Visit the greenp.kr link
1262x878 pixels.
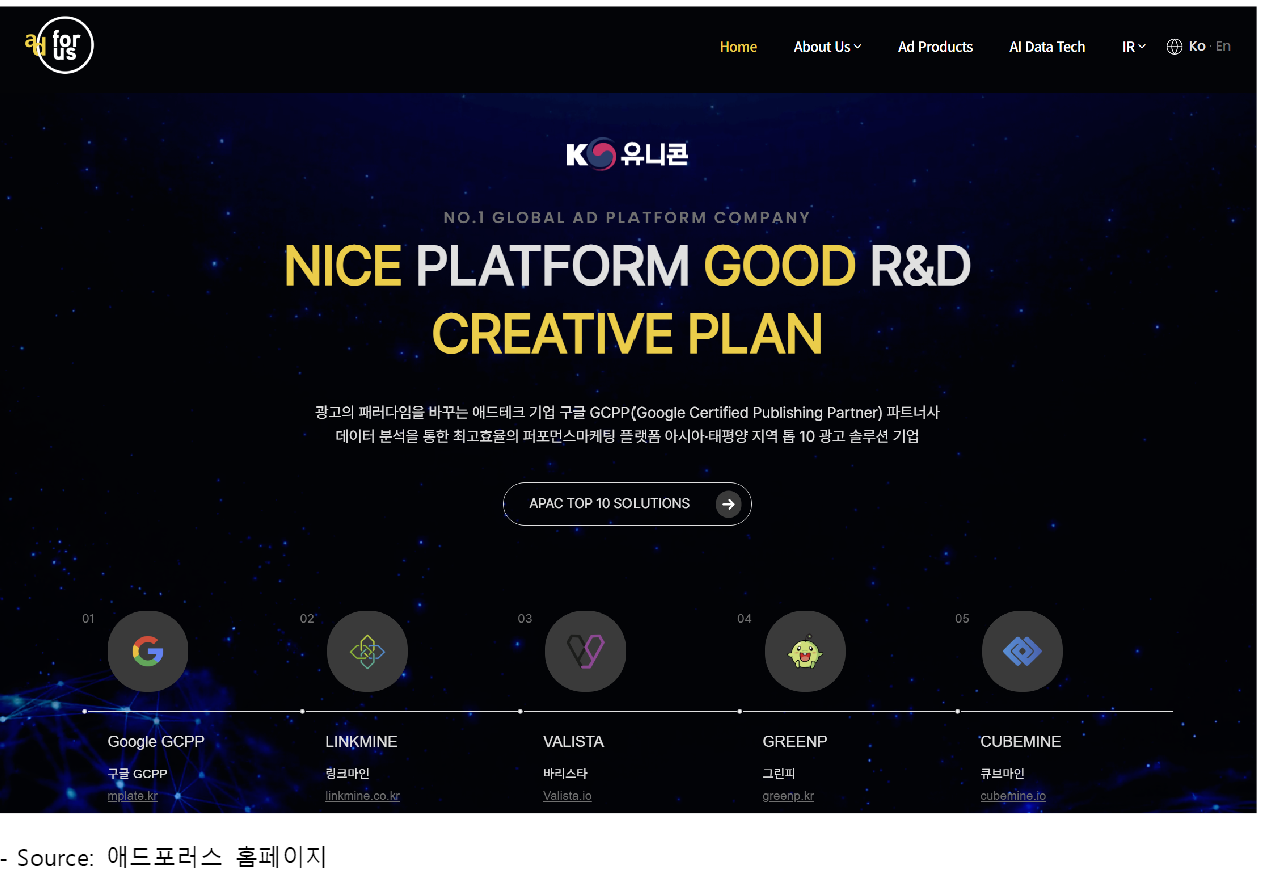pyautogui.click(x=788, y=796)
